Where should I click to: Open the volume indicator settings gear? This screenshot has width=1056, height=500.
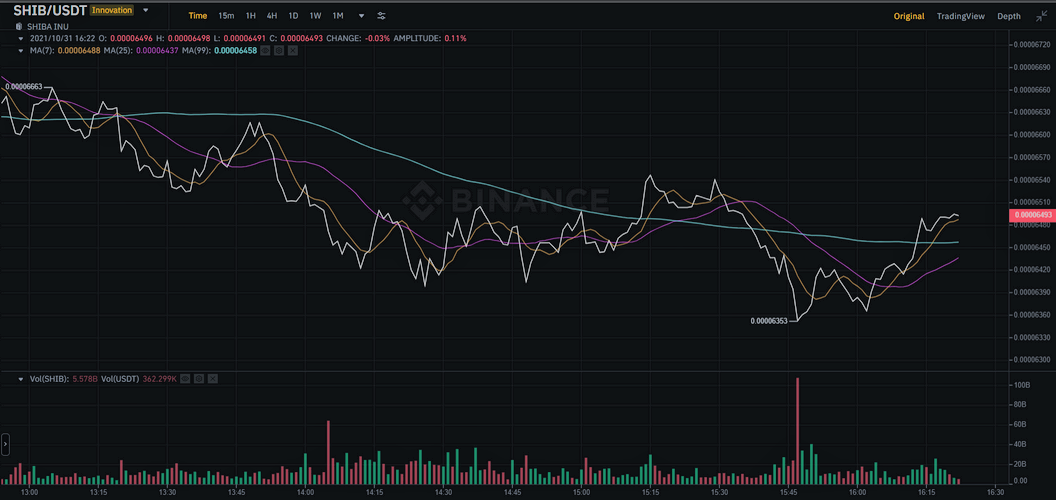click(x=199, y=379)
